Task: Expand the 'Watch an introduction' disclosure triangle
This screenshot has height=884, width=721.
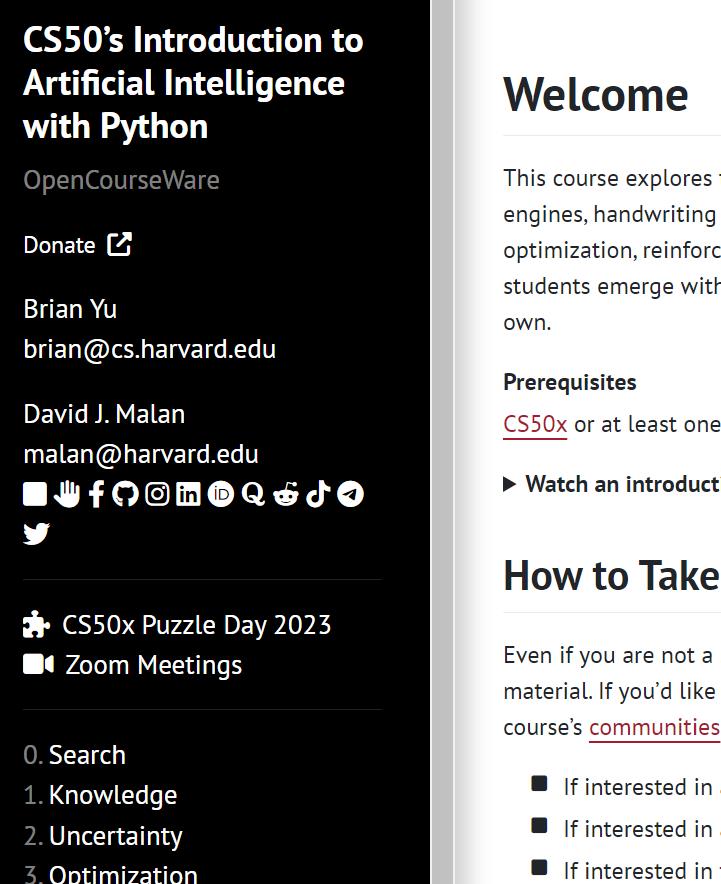Action: pyautogui.click(x=510, y=484)
